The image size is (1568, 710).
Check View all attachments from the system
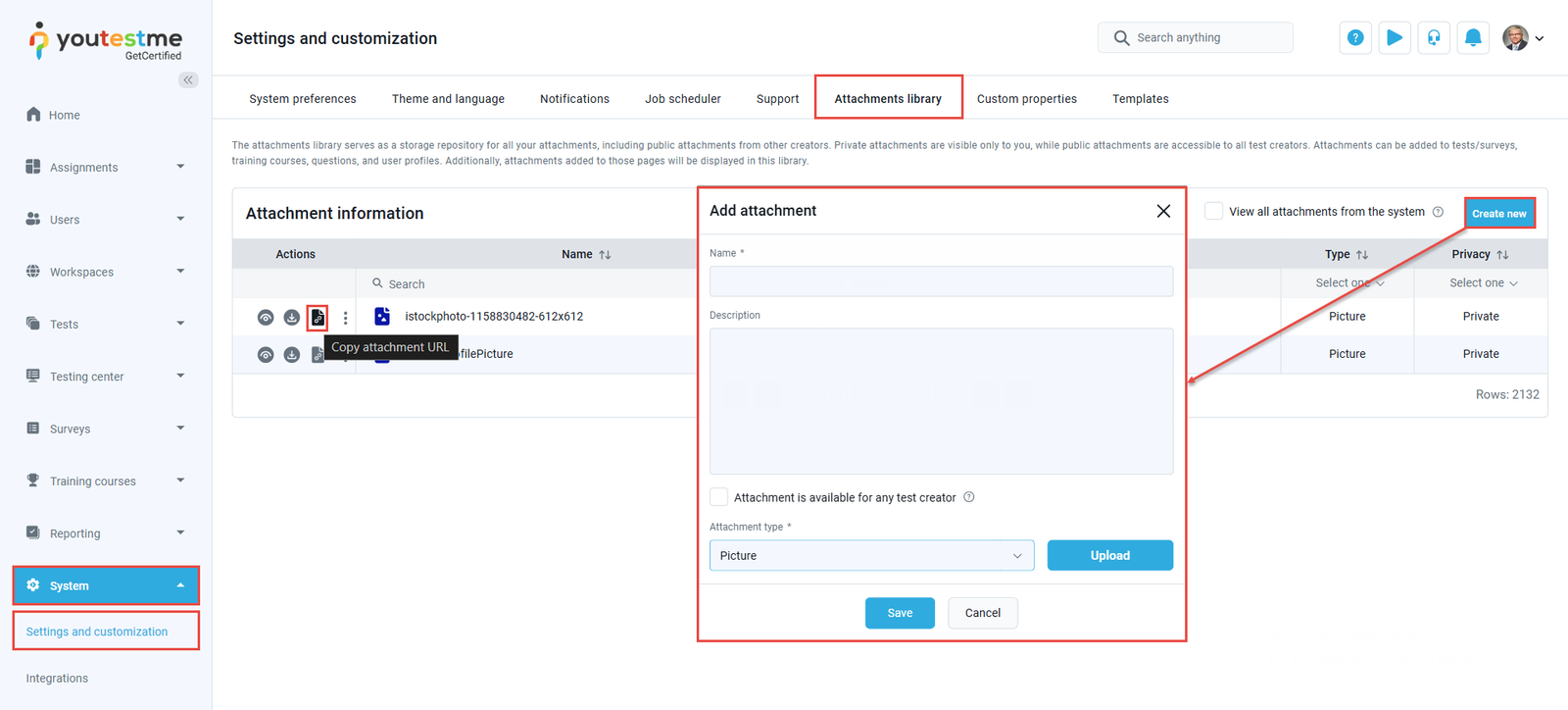(1213, 212)
